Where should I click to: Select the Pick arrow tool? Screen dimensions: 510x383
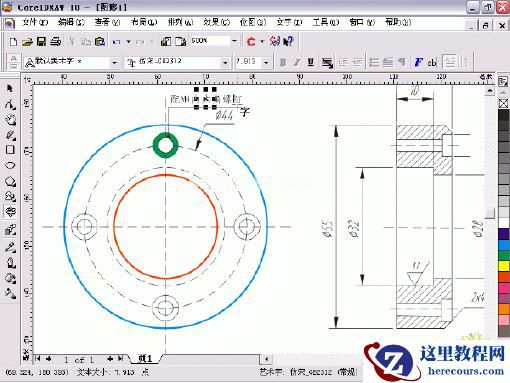(x=10, y=88)
